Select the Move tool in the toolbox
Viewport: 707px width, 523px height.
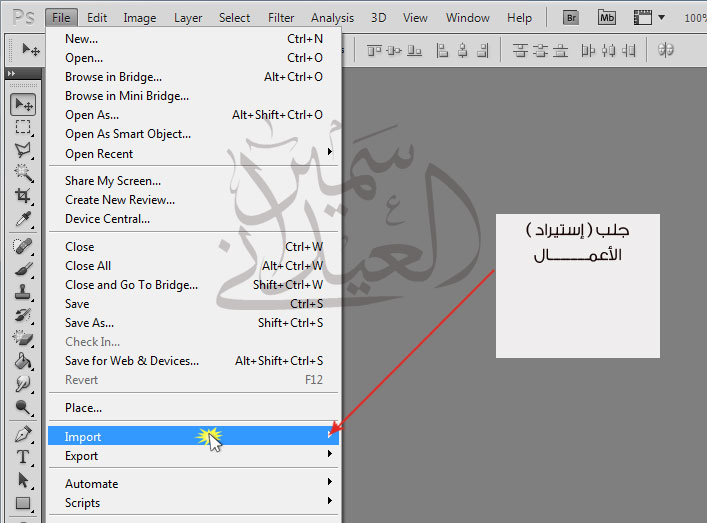[23, 105]
